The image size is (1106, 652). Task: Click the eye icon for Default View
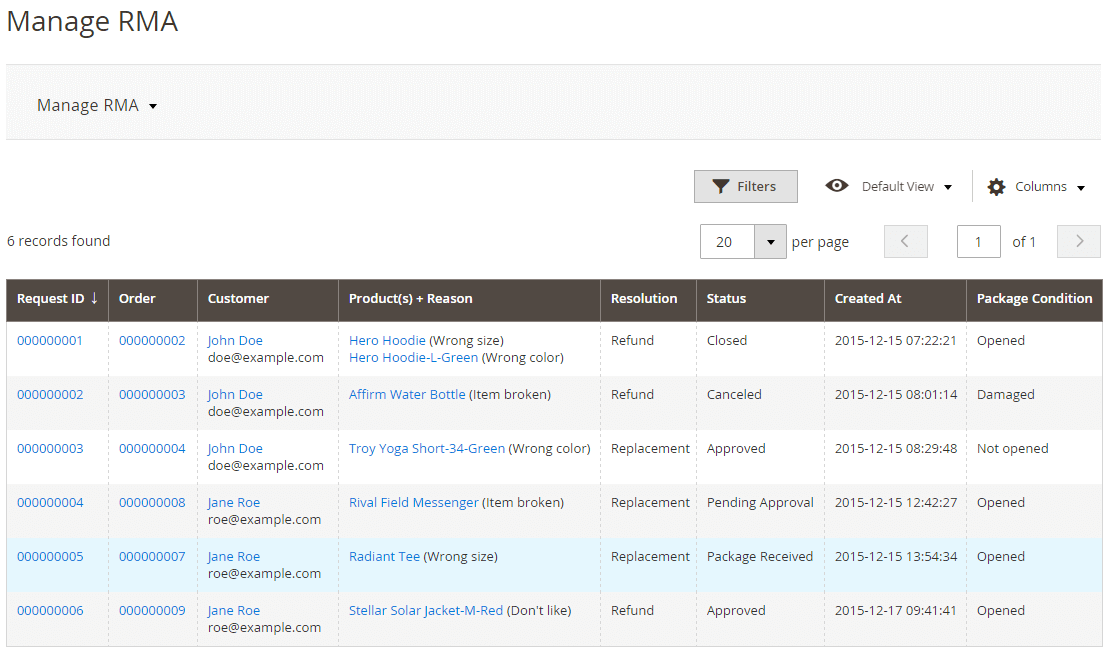pyautogui.click(x=837, y=186)
